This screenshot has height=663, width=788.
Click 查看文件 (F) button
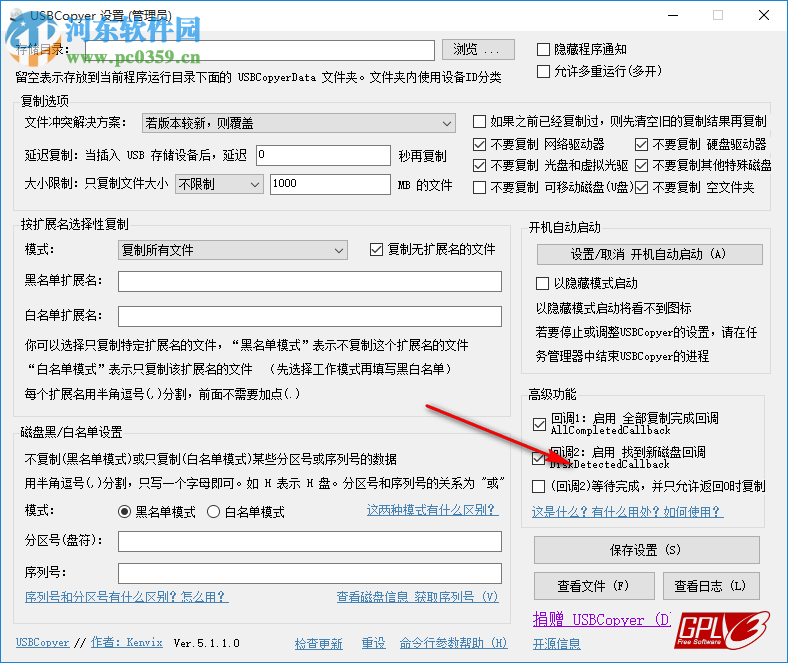coord(594,586)
